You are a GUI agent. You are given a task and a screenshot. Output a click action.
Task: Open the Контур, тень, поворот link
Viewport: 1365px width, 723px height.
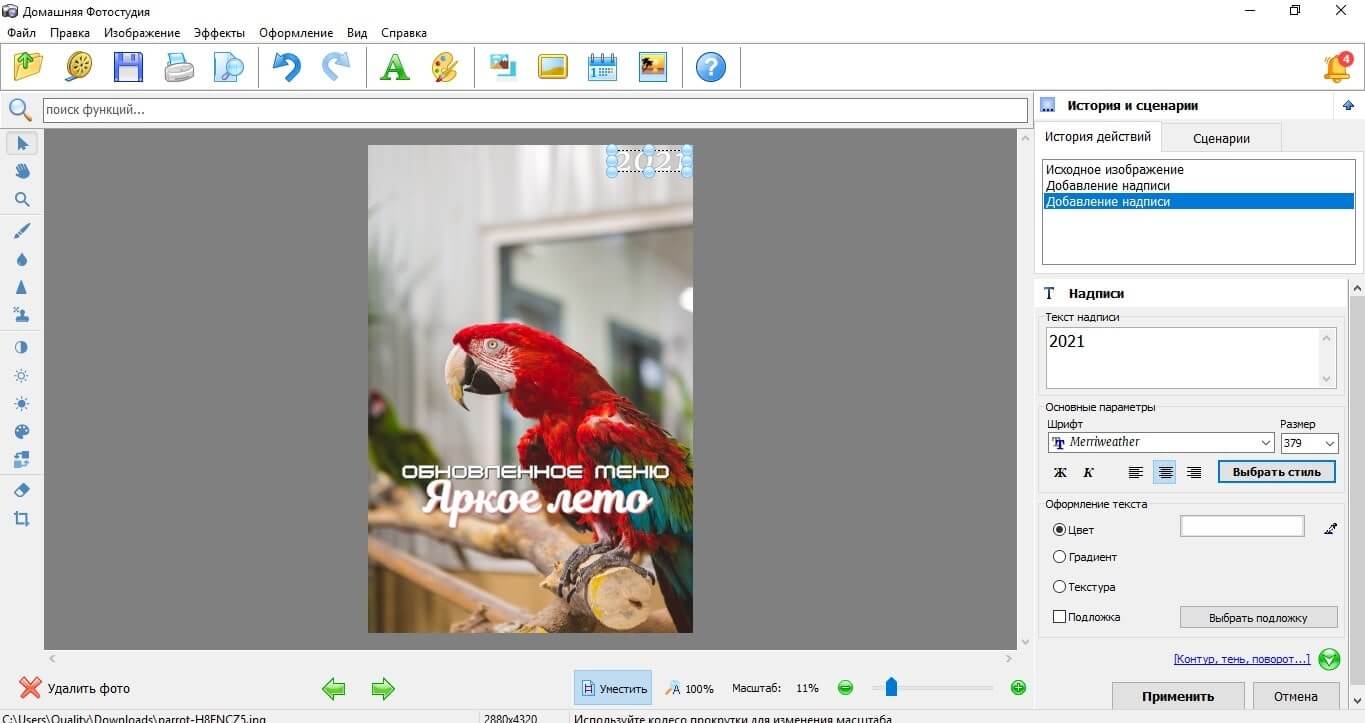coord(1241,659)
